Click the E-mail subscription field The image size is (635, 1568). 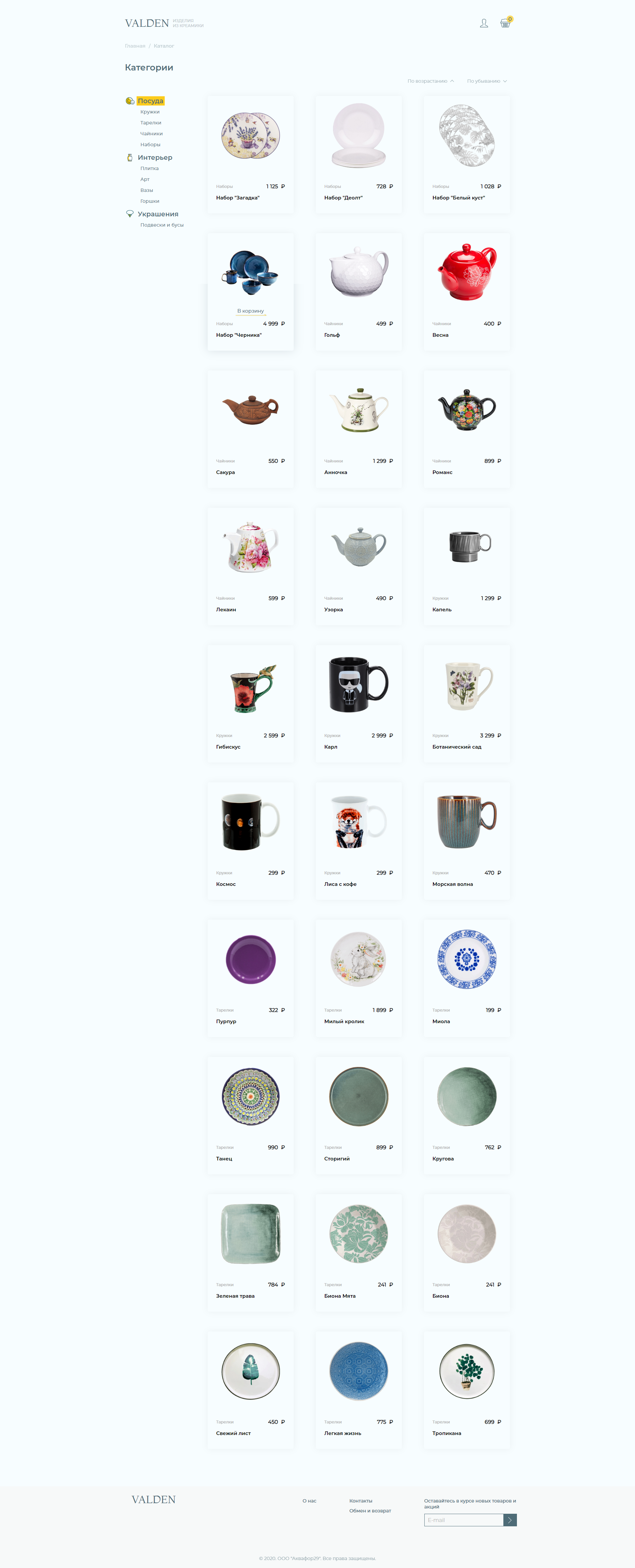point(464,1520)
